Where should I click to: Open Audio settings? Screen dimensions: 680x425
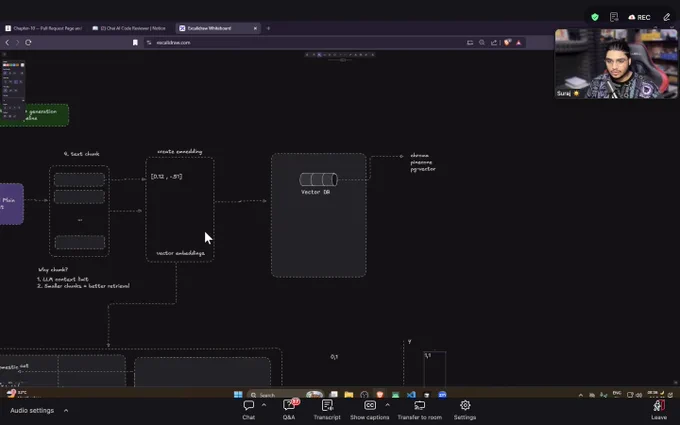(x=32, y=410)
